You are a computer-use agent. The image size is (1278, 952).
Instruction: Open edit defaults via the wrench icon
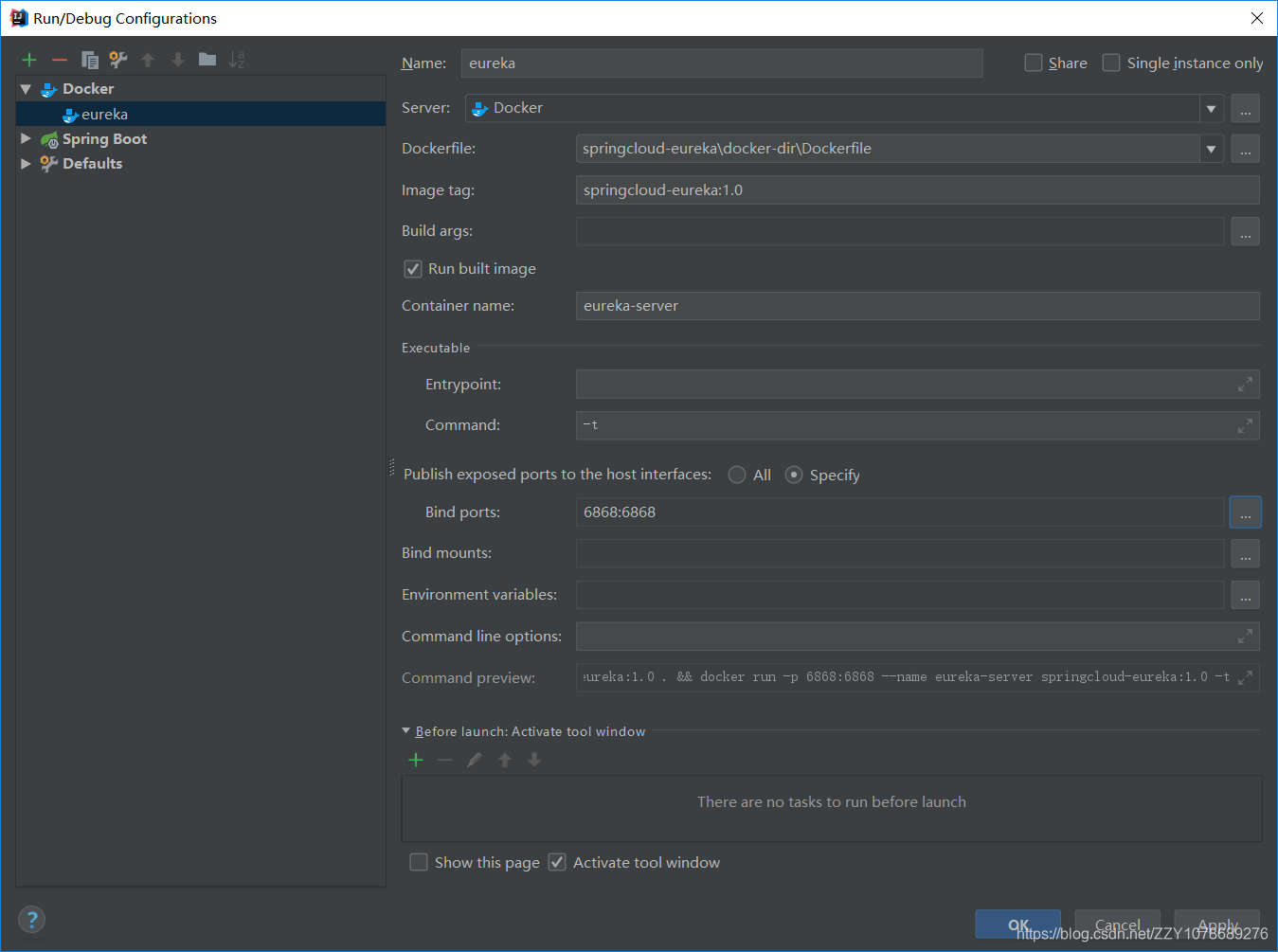118,60
